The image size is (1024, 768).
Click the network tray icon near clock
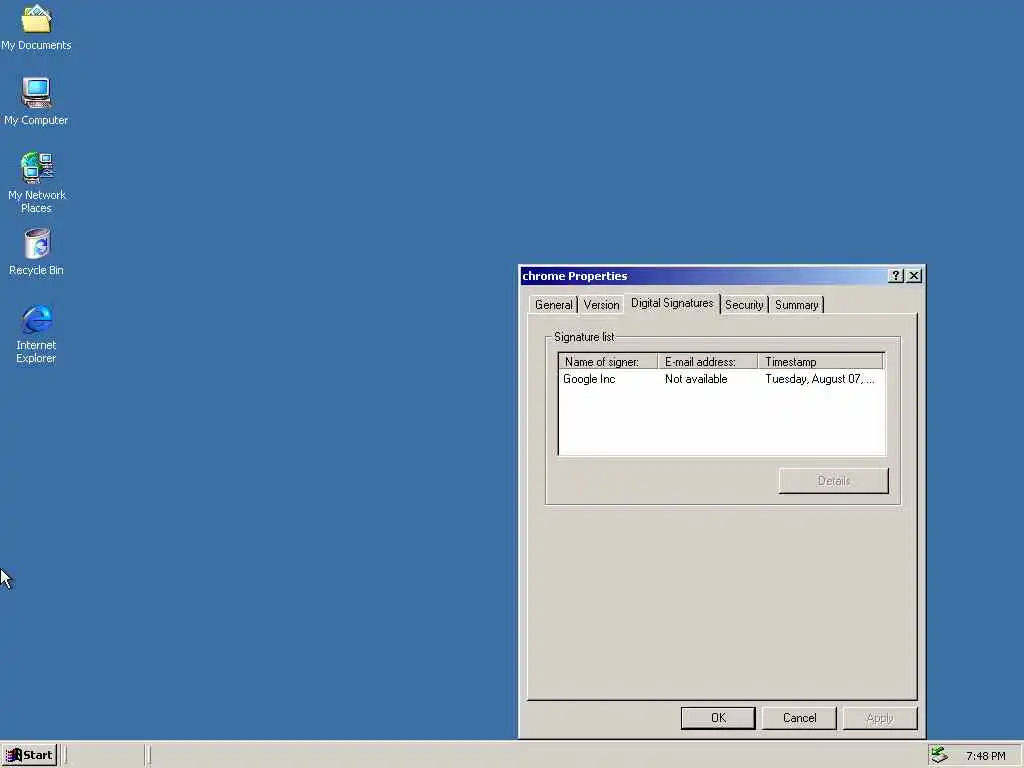(939, 755)
